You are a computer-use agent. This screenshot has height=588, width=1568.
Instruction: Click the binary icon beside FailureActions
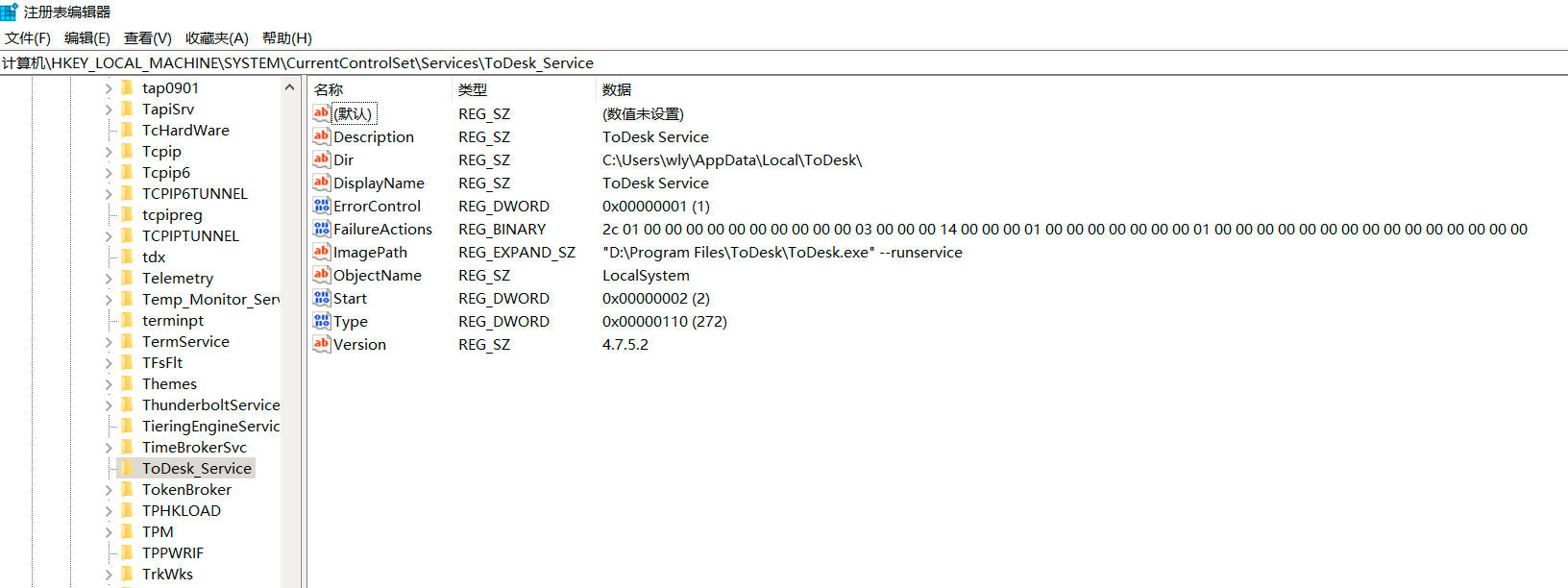[321, 229]
